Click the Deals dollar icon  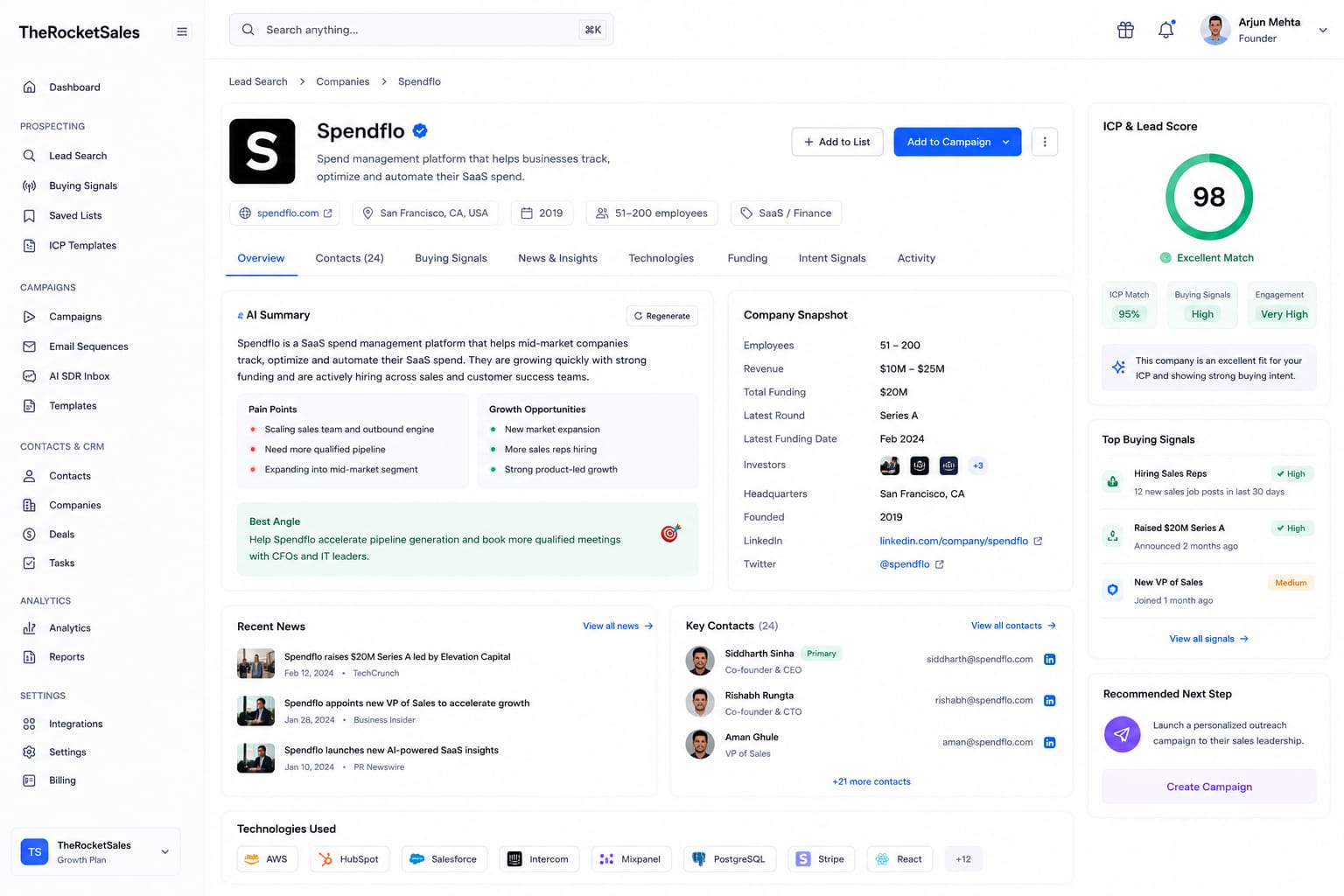click(x=29, y=534)
